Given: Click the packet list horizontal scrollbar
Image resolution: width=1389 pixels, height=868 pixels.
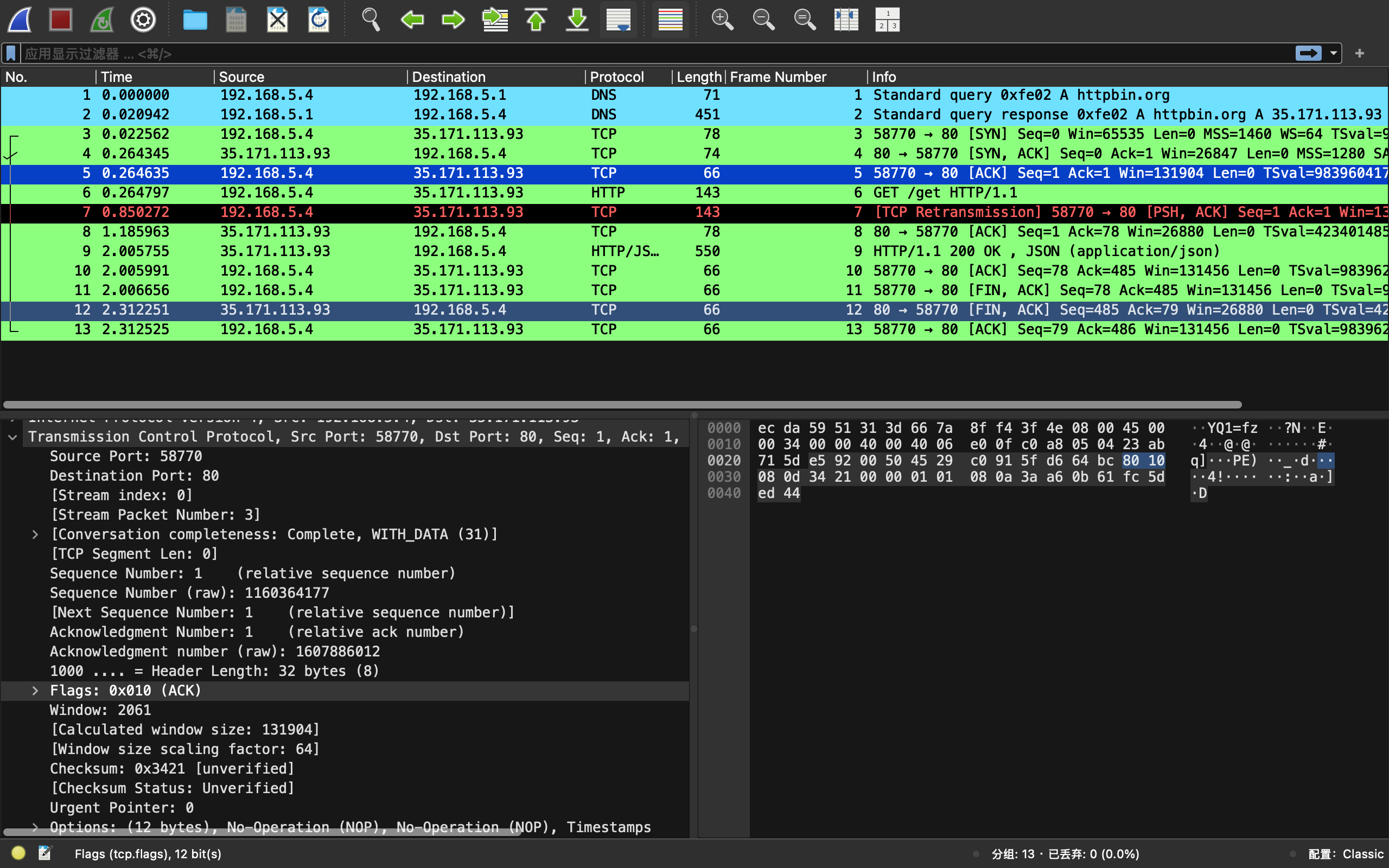Looking at the screenshot, I should coord(622,405).
